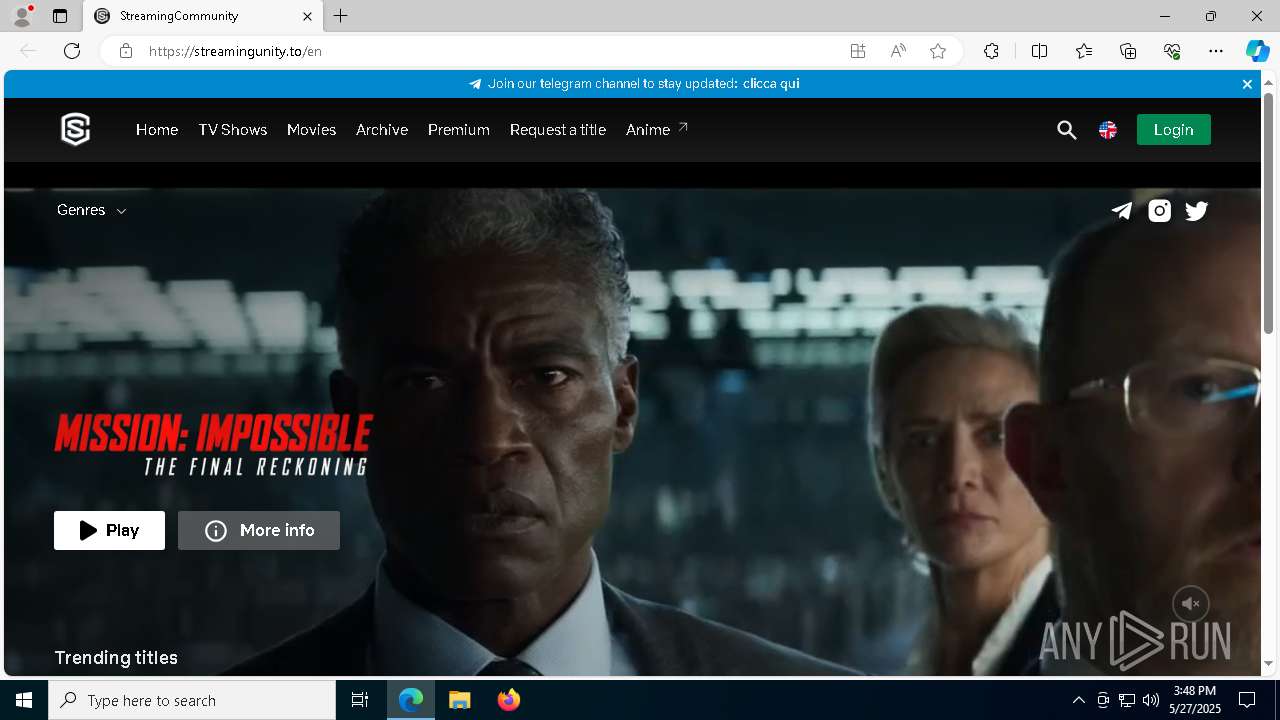Open the Telegram social icon
Screen dimensions: 1280x720
1122,210
